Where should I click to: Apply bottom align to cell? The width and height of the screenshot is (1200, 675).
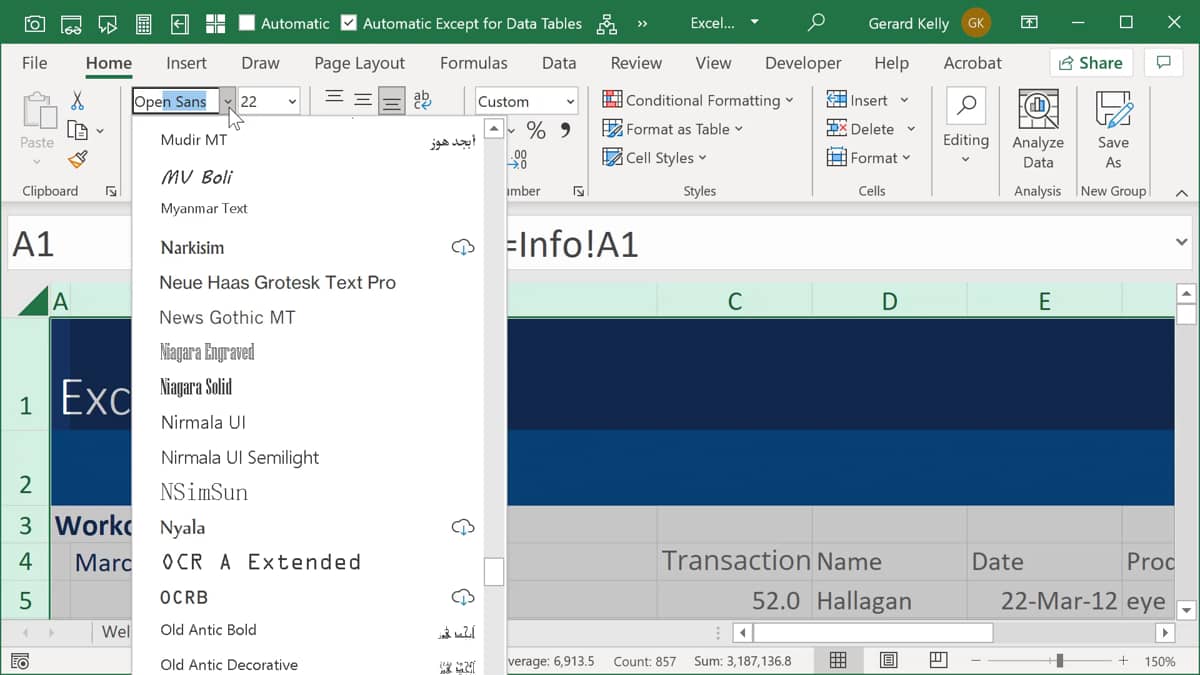[392, 101]
